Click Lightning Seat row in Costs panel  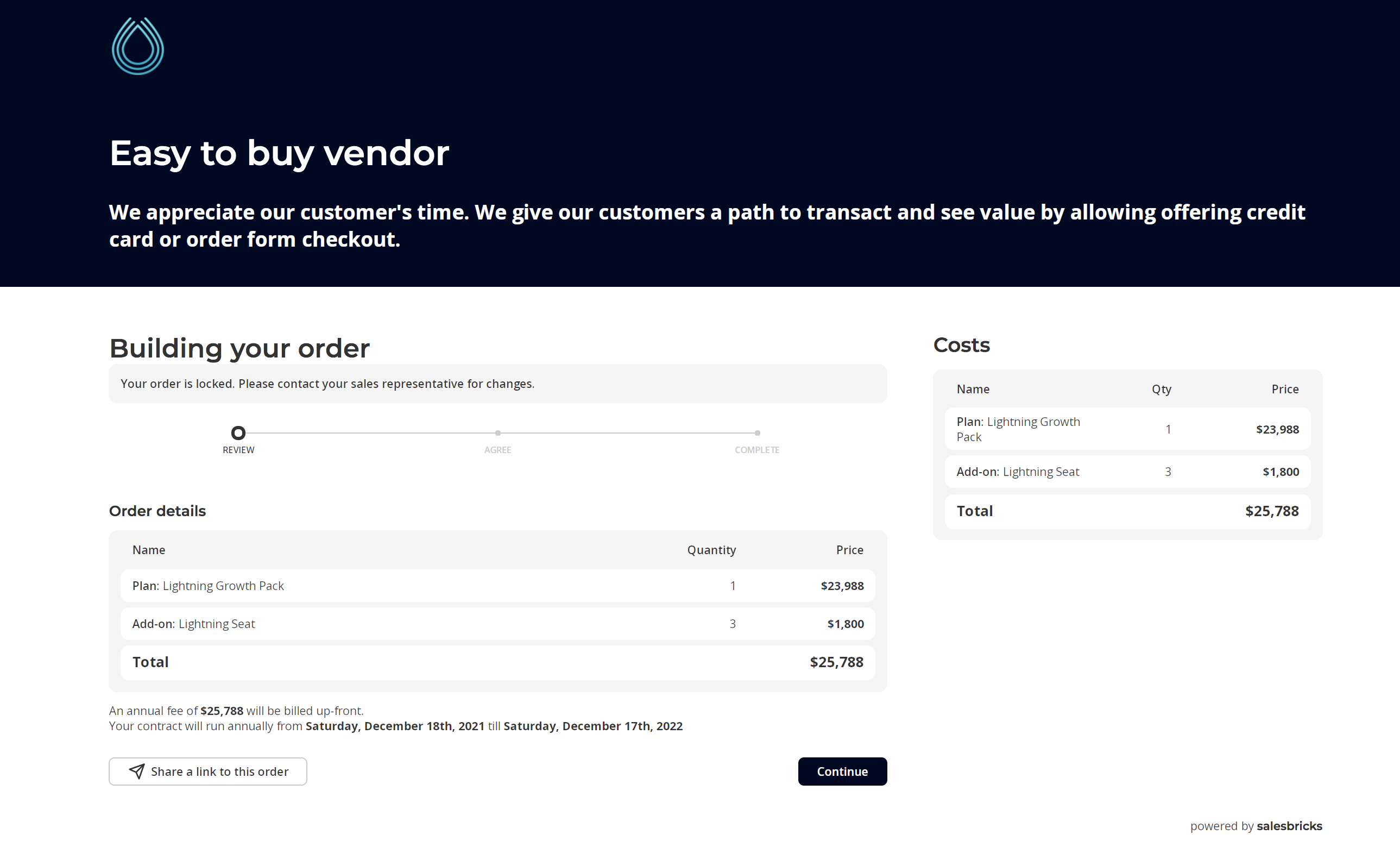[x=1127, y=472]
